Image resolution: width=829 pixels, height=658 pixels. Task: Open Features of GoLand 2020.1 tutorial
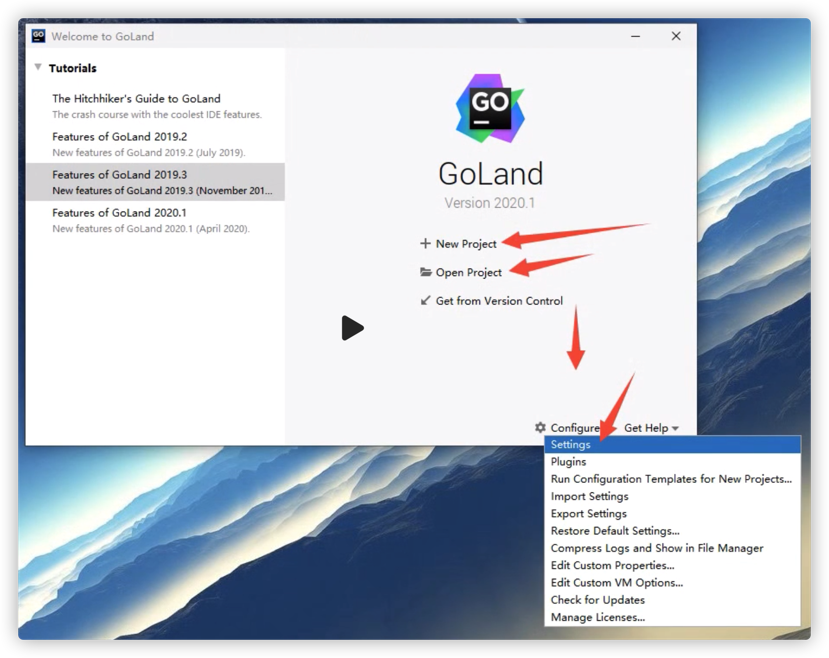(155, 220)
